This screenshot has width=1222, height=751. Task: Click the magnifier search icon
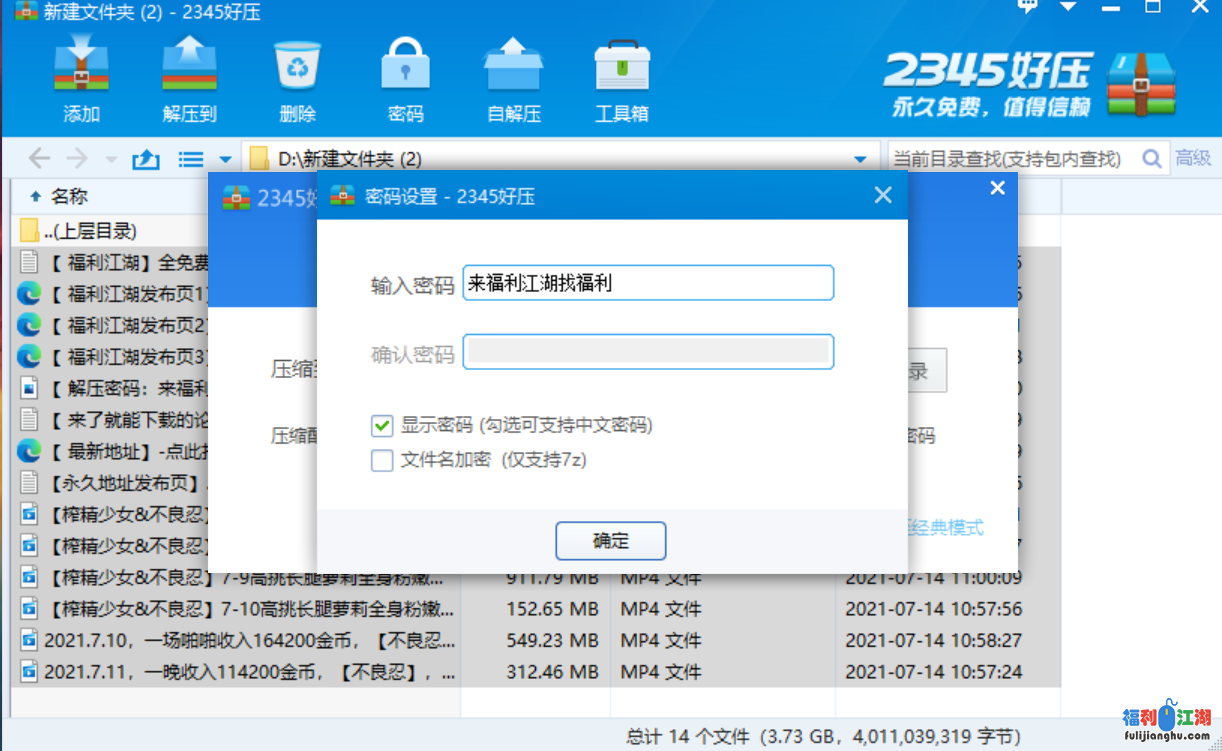point(1151,158)
